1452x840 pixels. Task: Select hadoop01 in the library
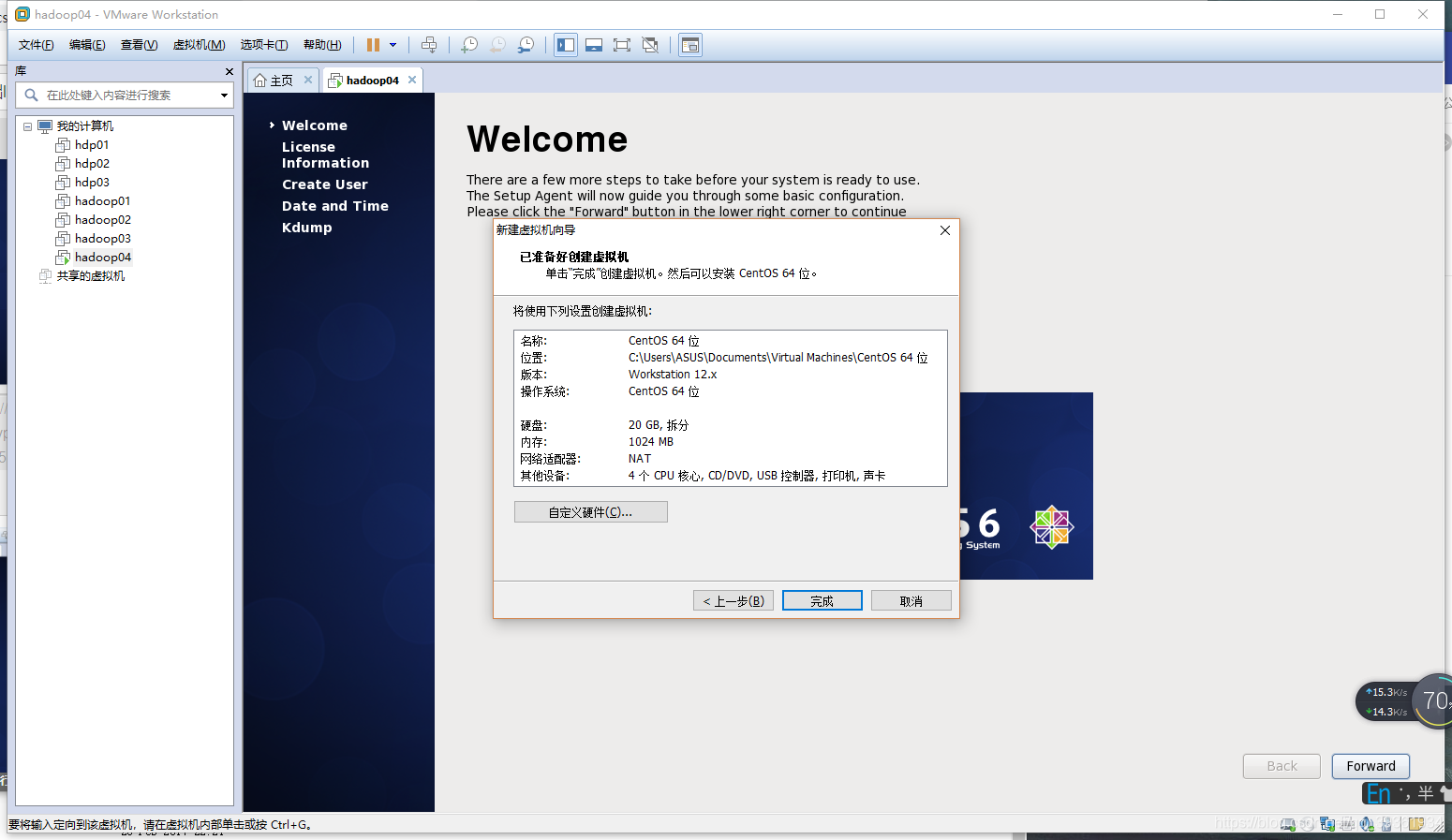[x=102, y=201]
